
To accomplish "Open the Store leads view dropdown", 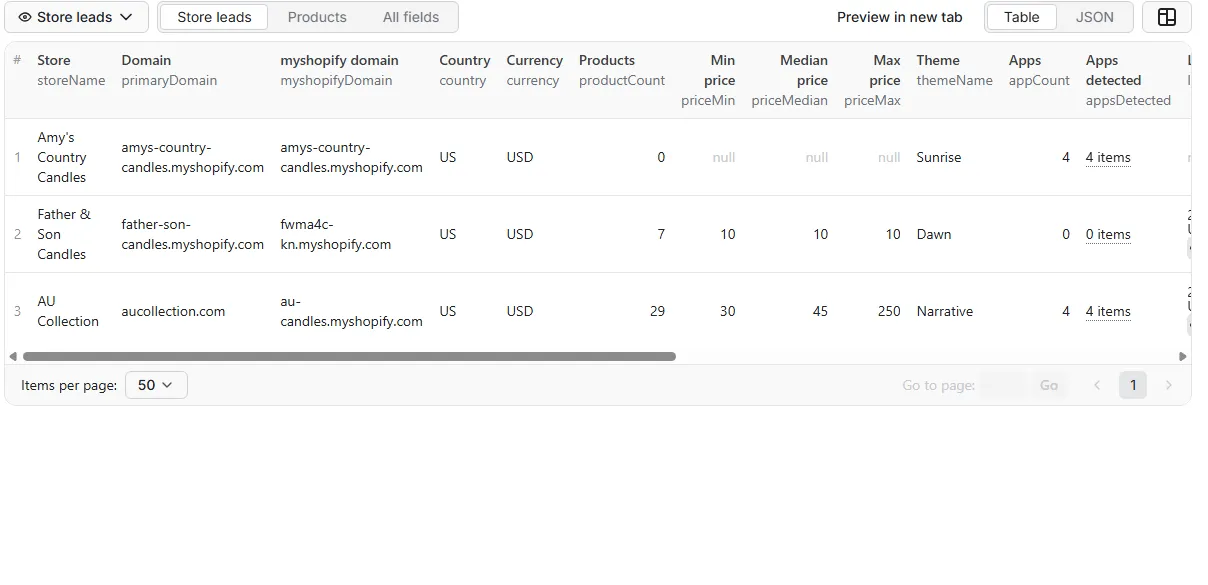I will tap(76, 17).
